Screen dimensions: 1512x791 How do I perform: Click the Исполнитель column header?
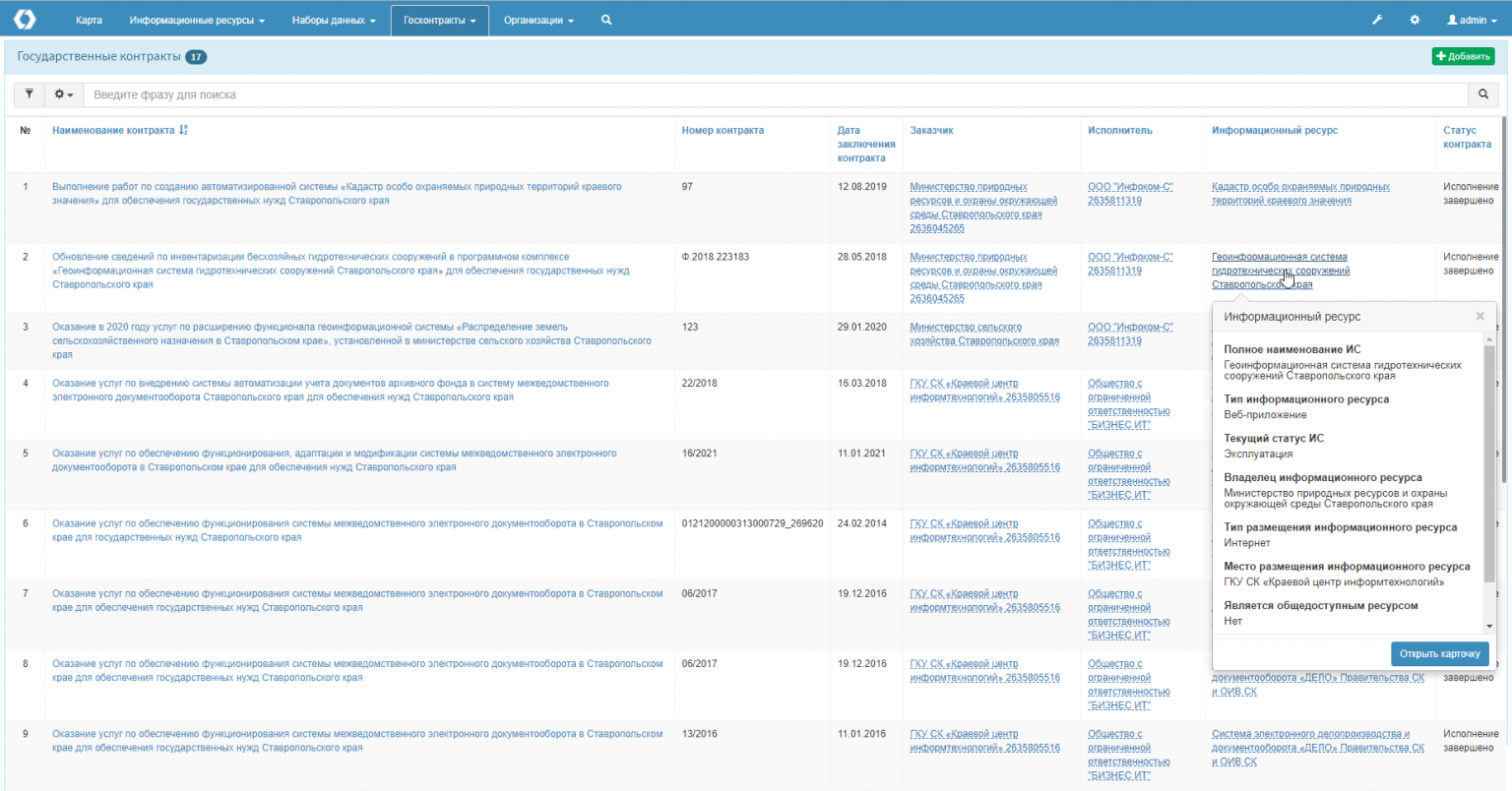[1120, 130]
